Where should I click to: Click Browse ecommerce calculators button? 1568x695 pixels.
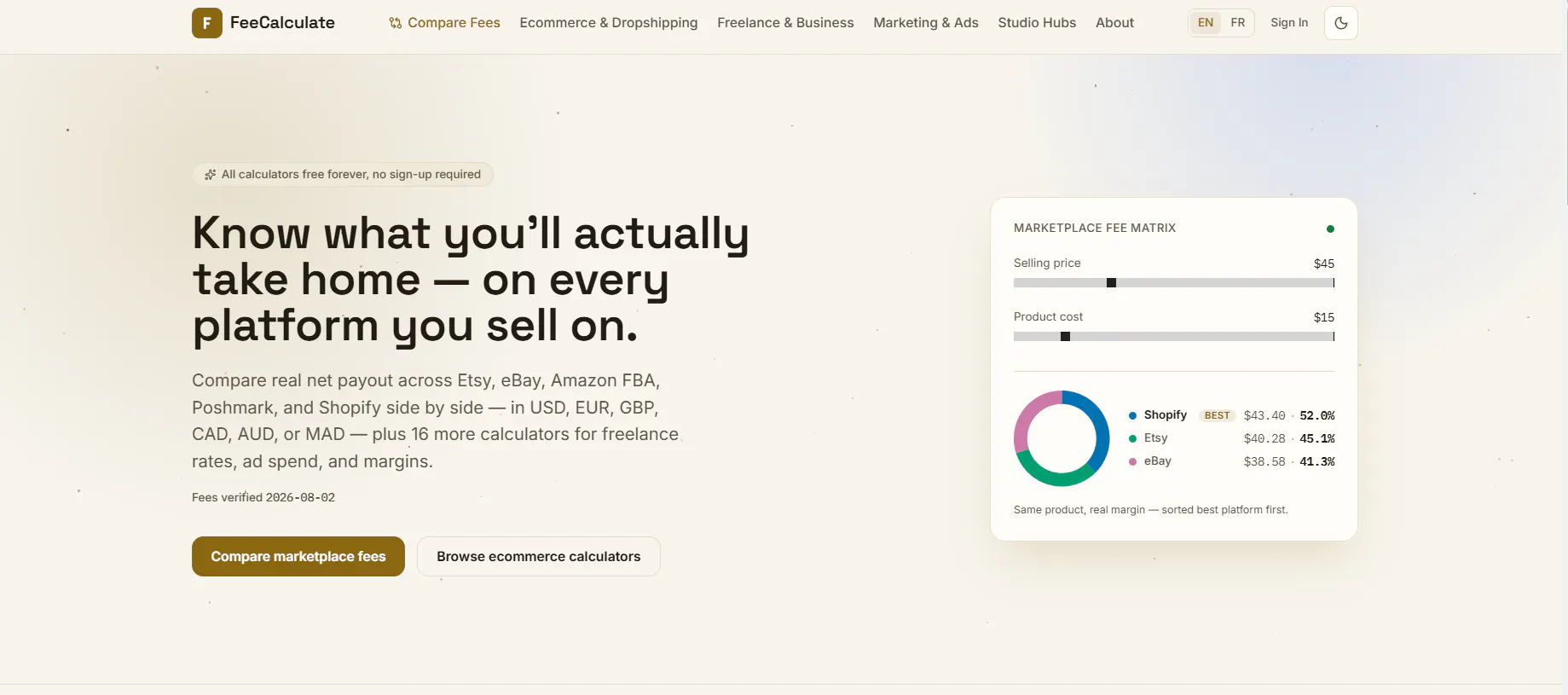[539, 556]
